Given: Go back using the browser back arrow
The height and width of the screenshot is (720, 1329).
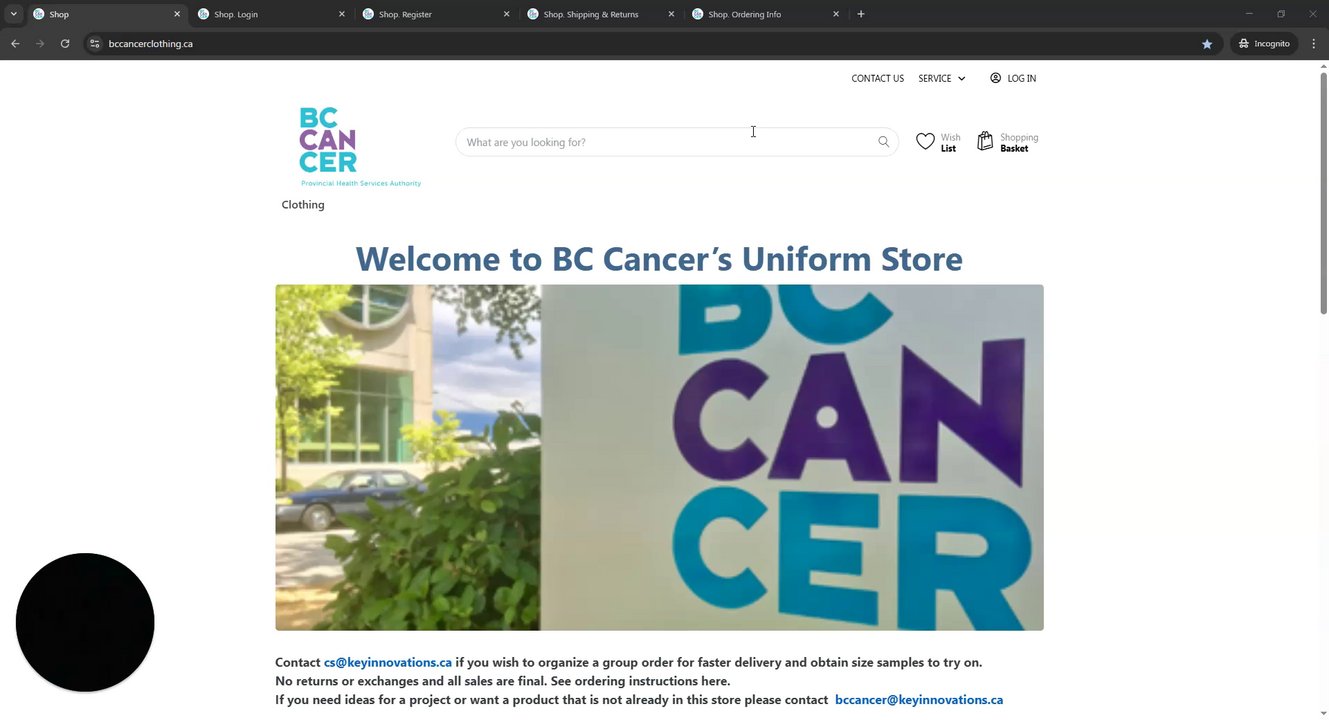Looking at the screenshot, I should click(x=15, y=44).
